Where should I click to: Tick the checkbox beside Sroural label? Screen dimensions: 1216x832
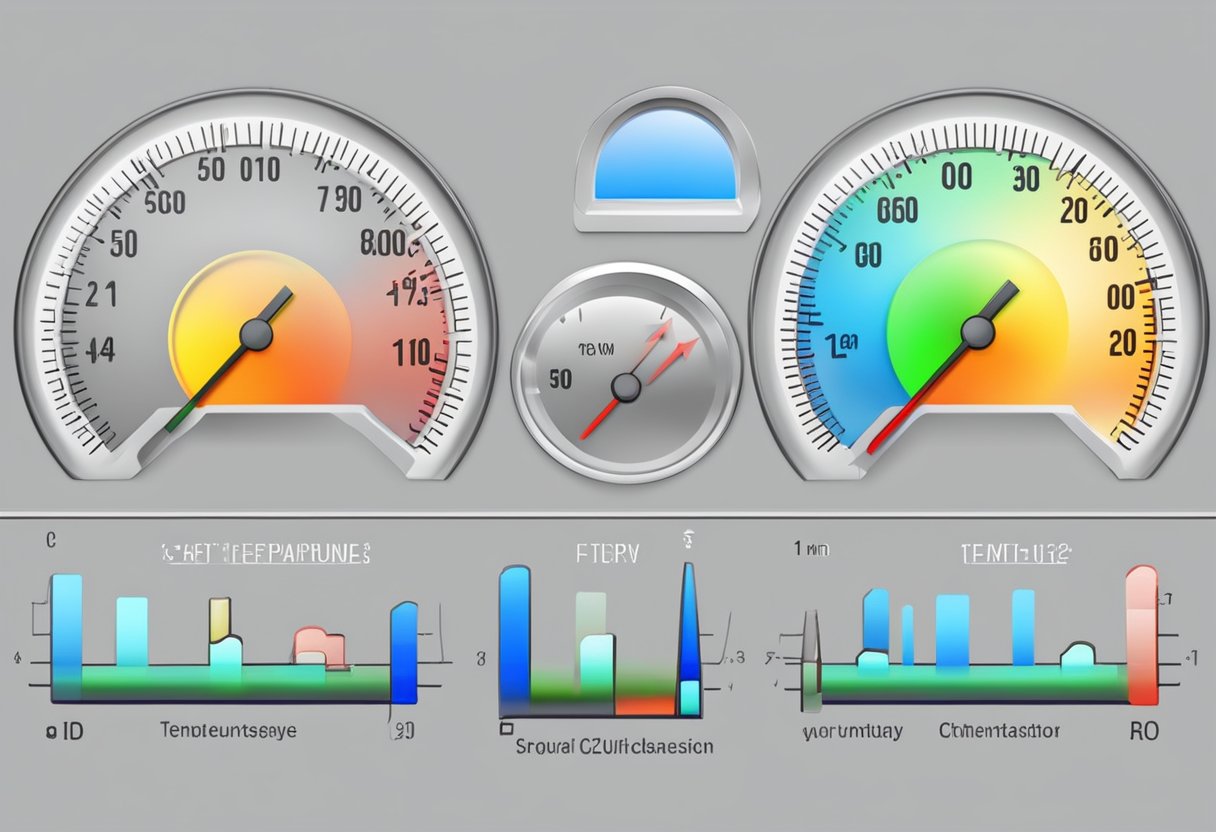[x=507, y=729]
